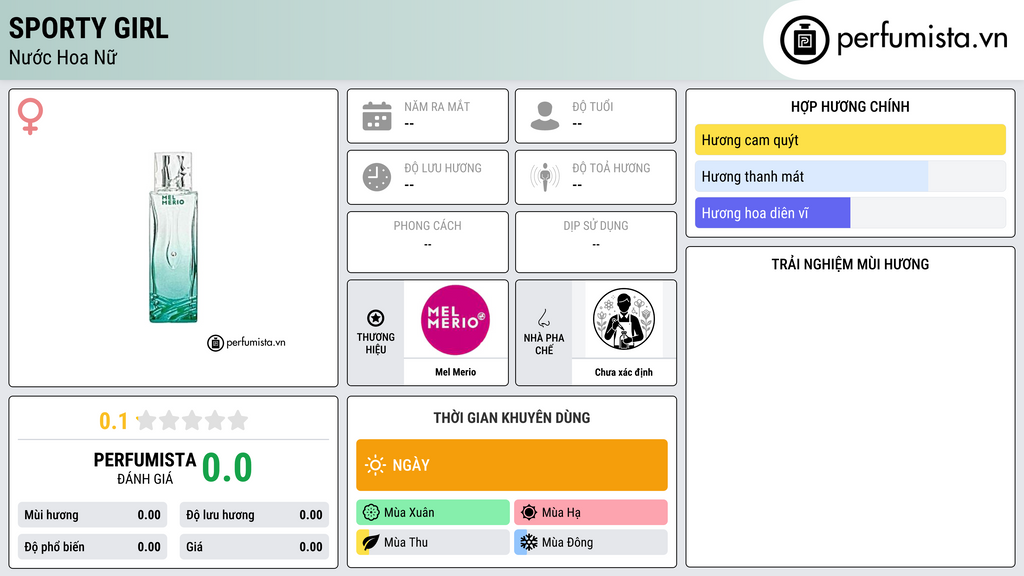This screenshot has height=576, width=1024.
Task: Select the Mùa Xuân season button
Action: coord(433,513)
